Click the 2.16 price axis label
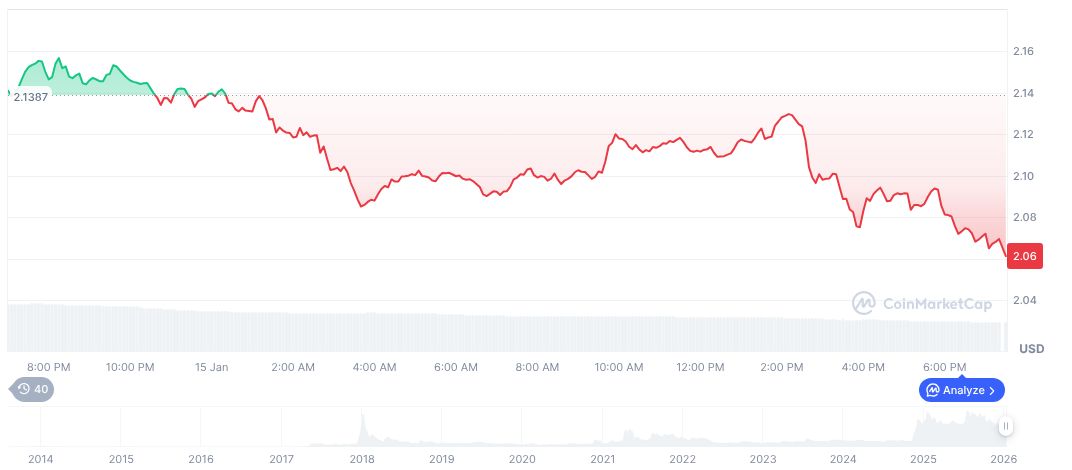This screenshot has height=470, width=1072. pos(1022,51)
